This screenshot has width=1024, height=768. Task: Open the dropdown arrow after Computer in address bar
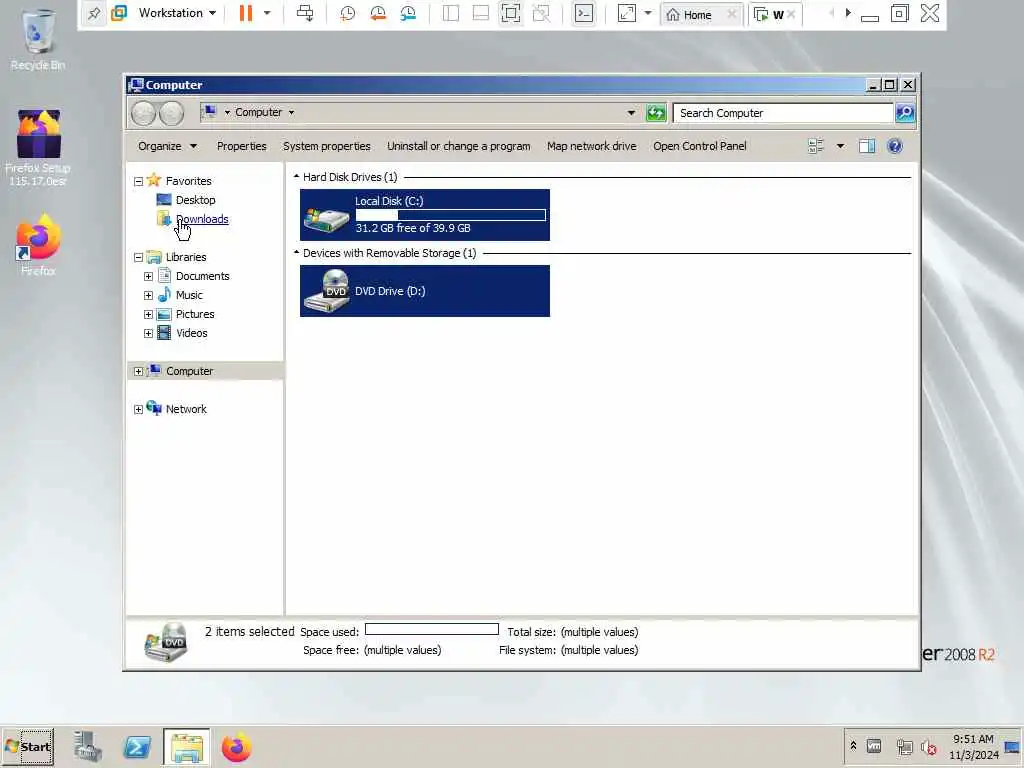[291, 112]
